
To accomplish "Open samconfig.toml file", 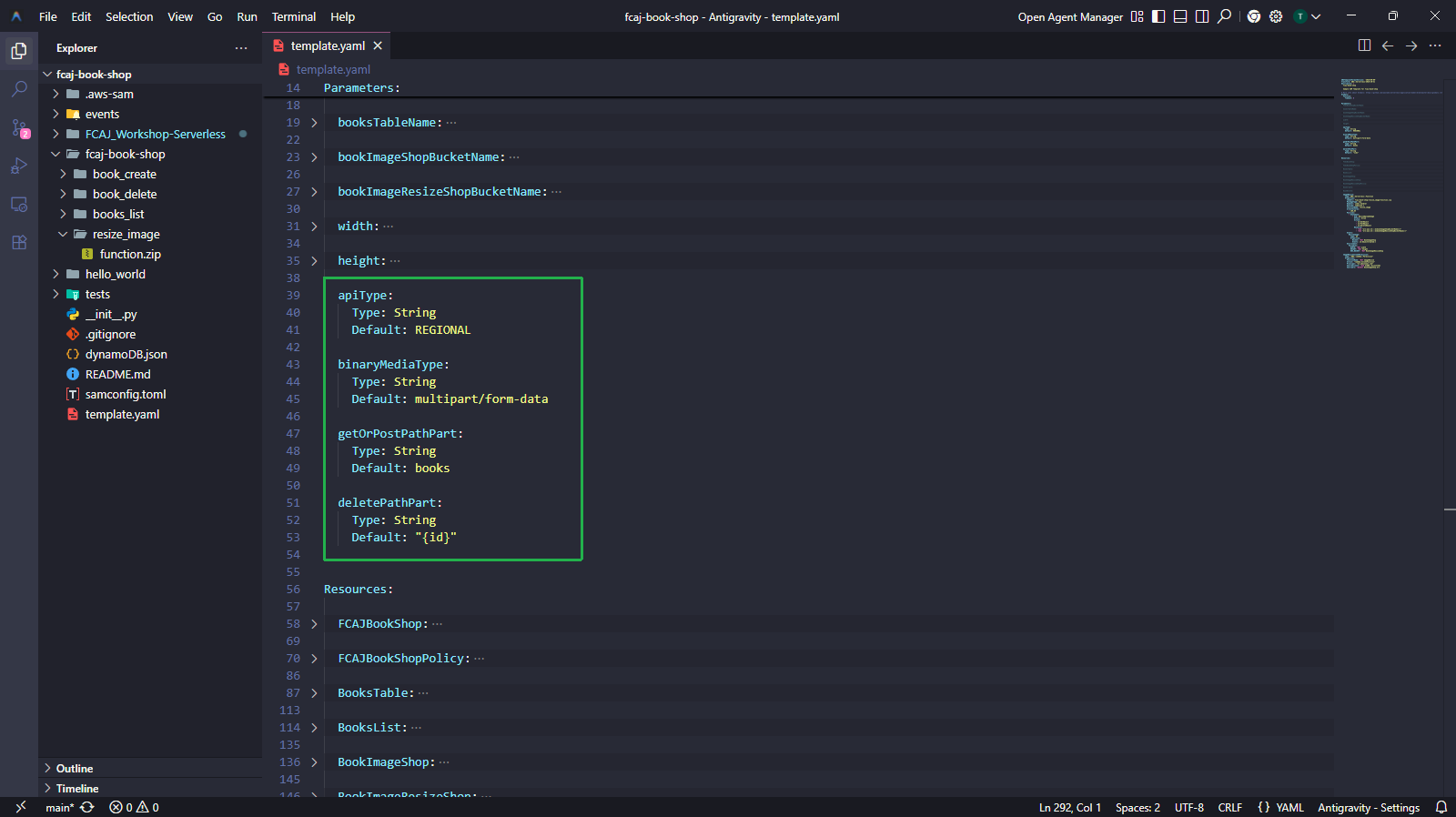I will point(126,394).
